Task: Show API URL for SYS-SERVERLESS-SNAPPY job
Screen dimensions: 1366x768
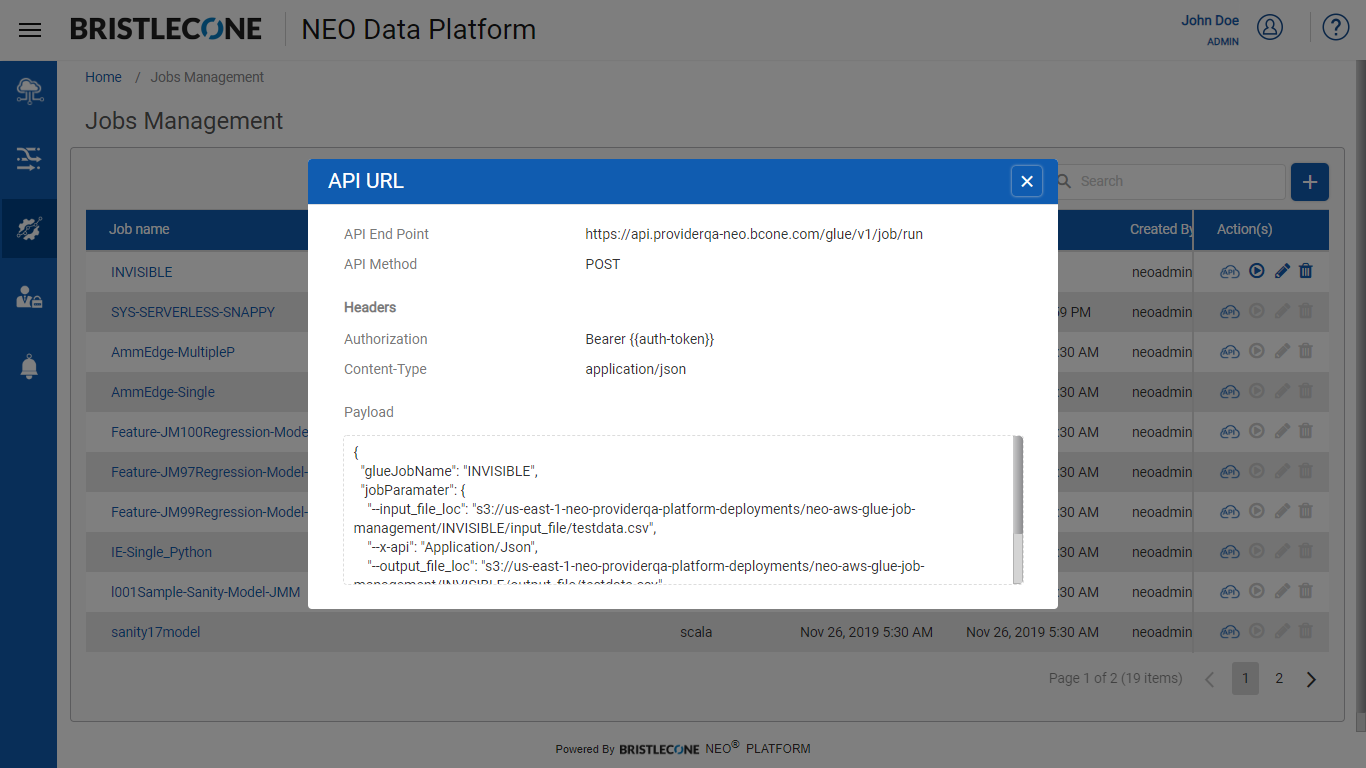Action: (1230, 311)
